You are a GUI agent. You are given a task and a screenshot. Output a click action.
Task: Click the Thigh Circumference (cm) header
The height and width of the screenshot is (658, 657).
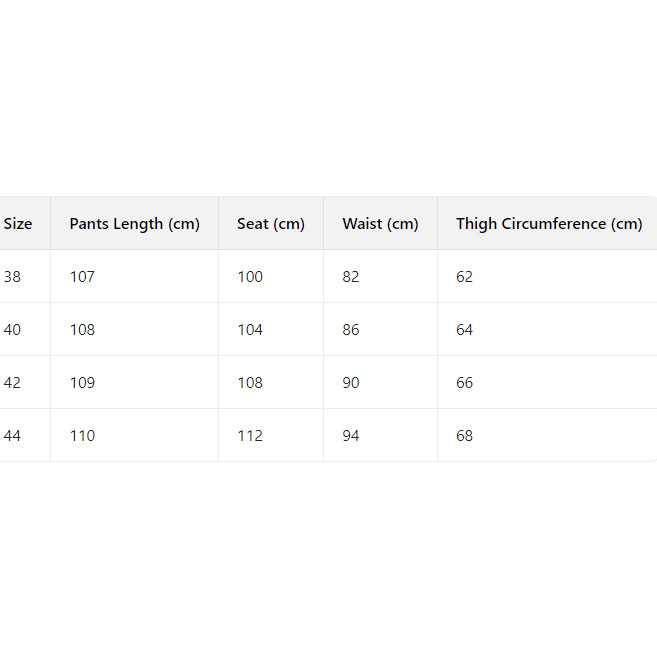[548, 224]
